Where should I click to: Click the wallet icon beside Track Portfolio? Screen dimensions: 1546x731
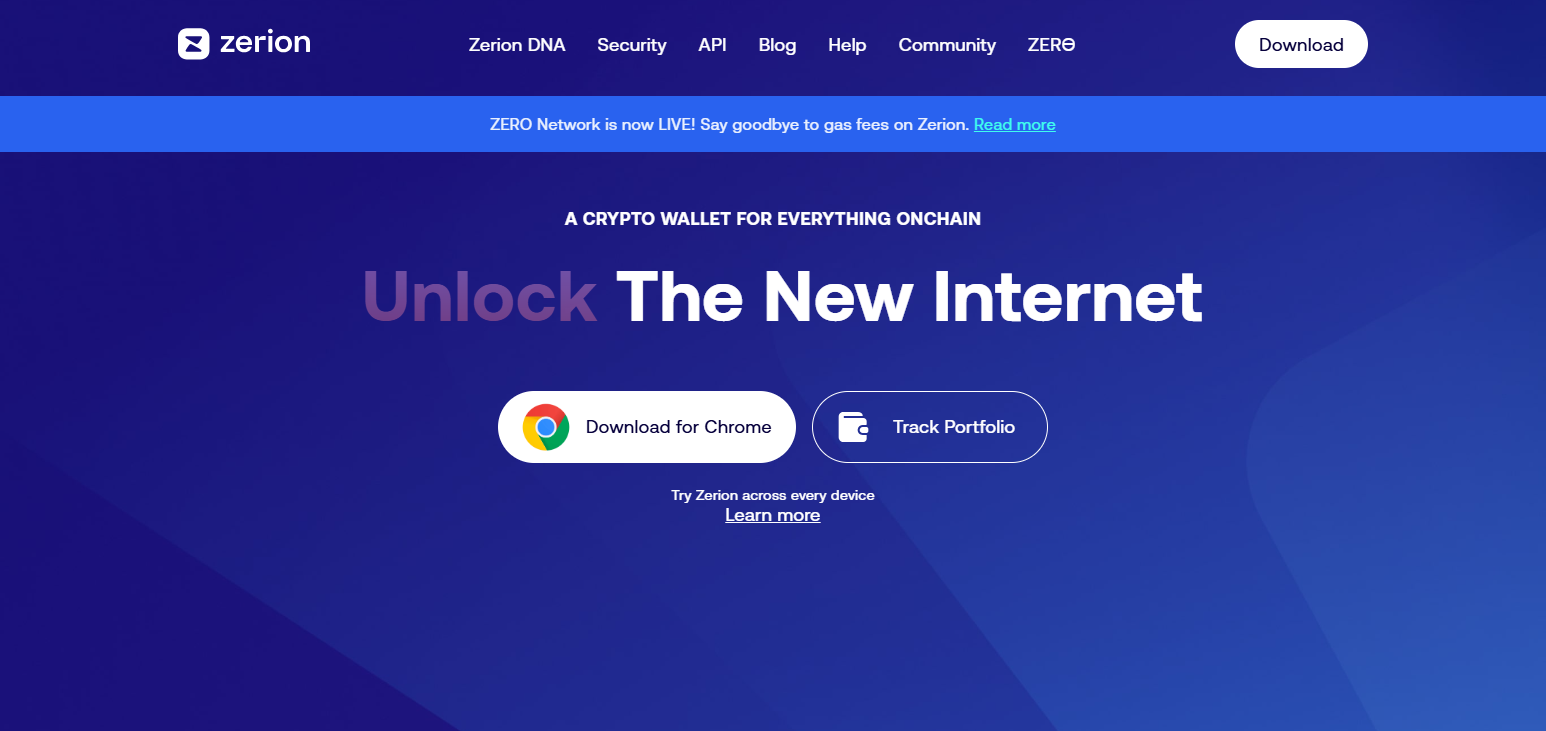pyautogui.click(x=853, y=427)
